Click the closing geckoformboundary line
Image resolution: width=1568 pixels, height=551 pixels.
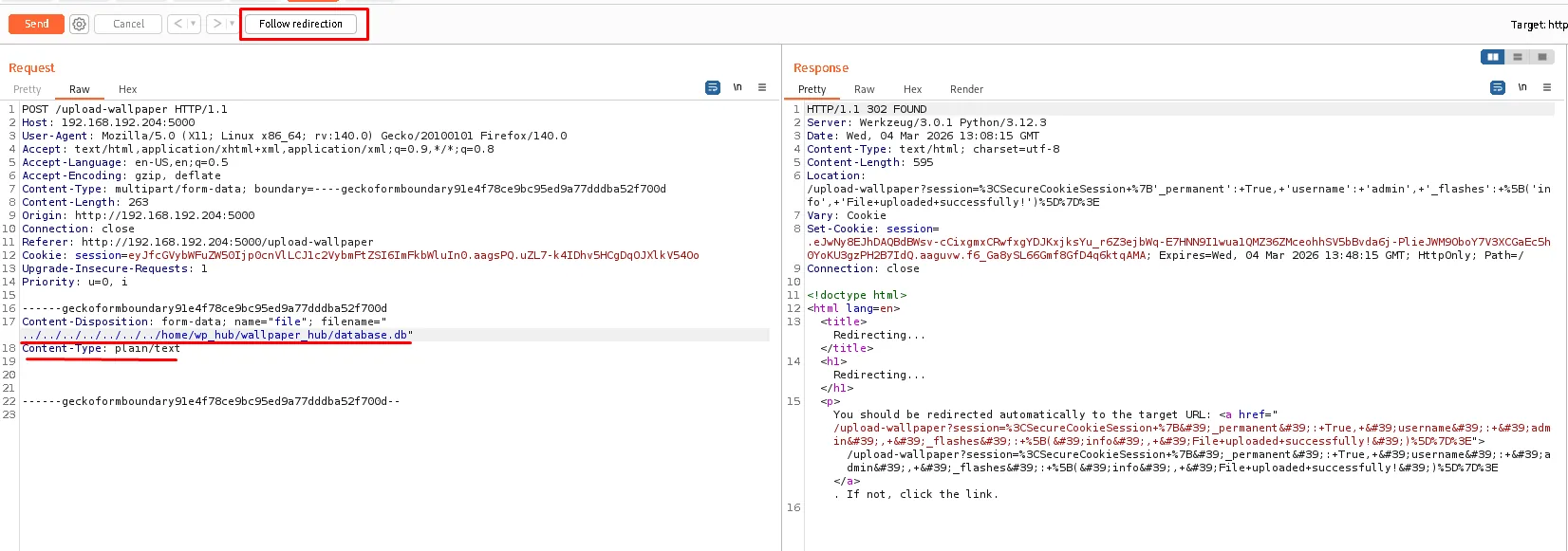(211, 401)
